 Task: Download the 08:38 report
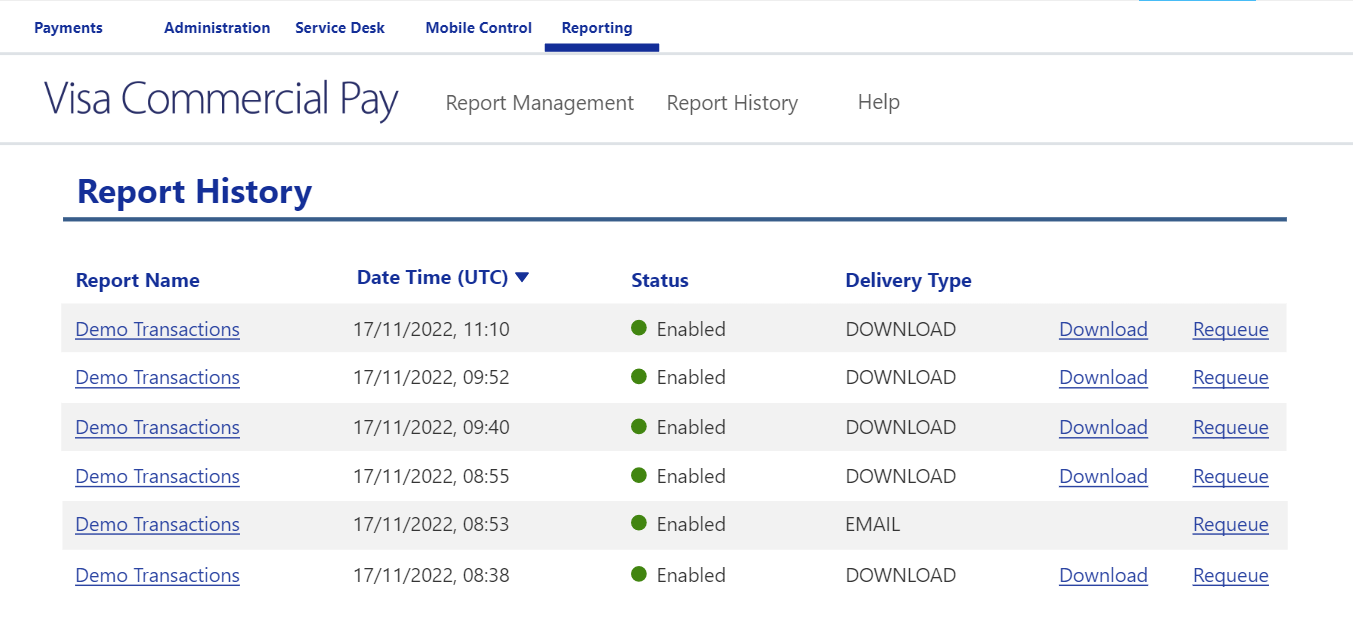coord(1103,575)
